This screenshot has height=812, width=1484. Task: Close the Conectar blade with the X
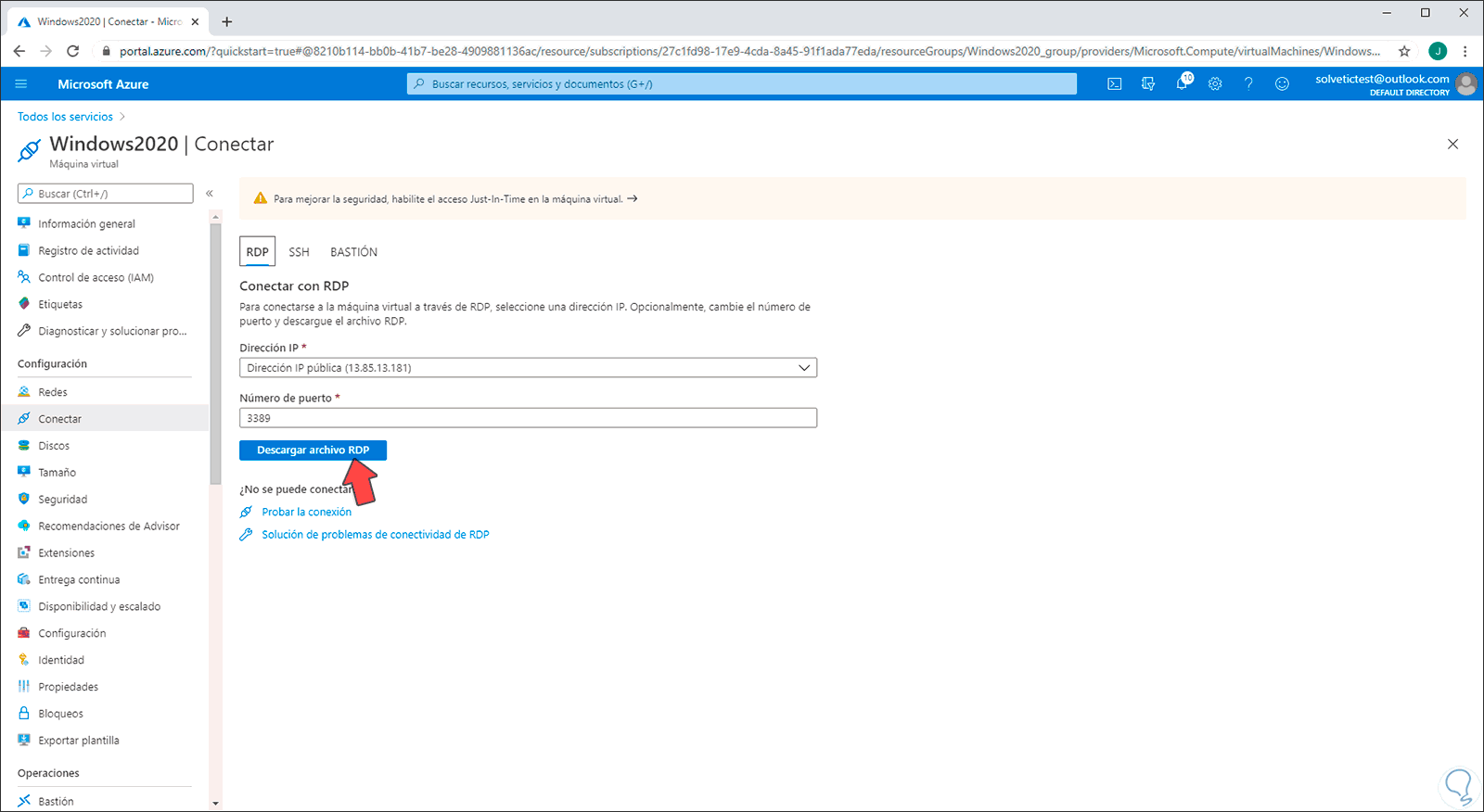1453,144
